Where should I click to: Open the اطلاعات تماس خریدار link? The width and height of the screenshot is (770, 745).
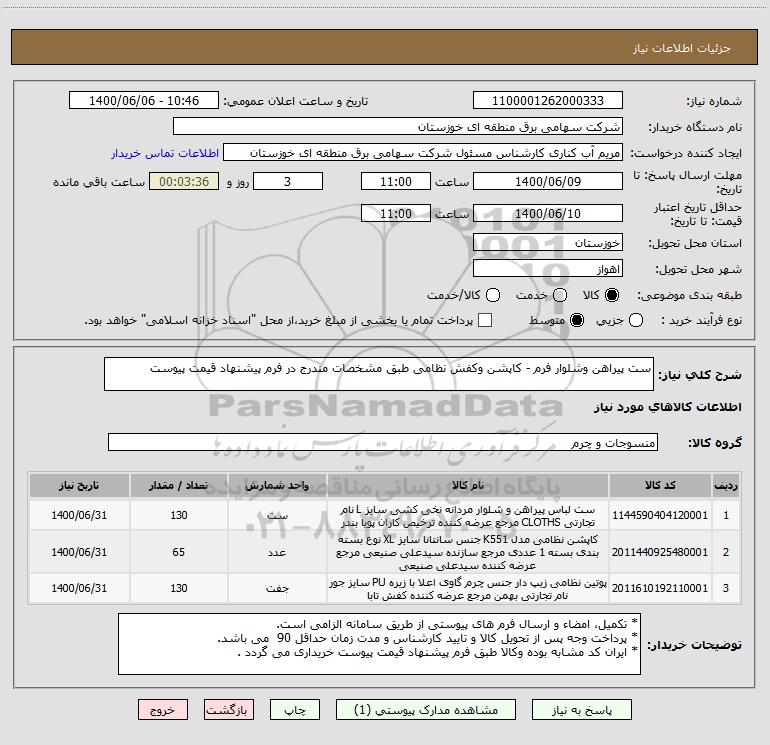(x=165, y=153)
